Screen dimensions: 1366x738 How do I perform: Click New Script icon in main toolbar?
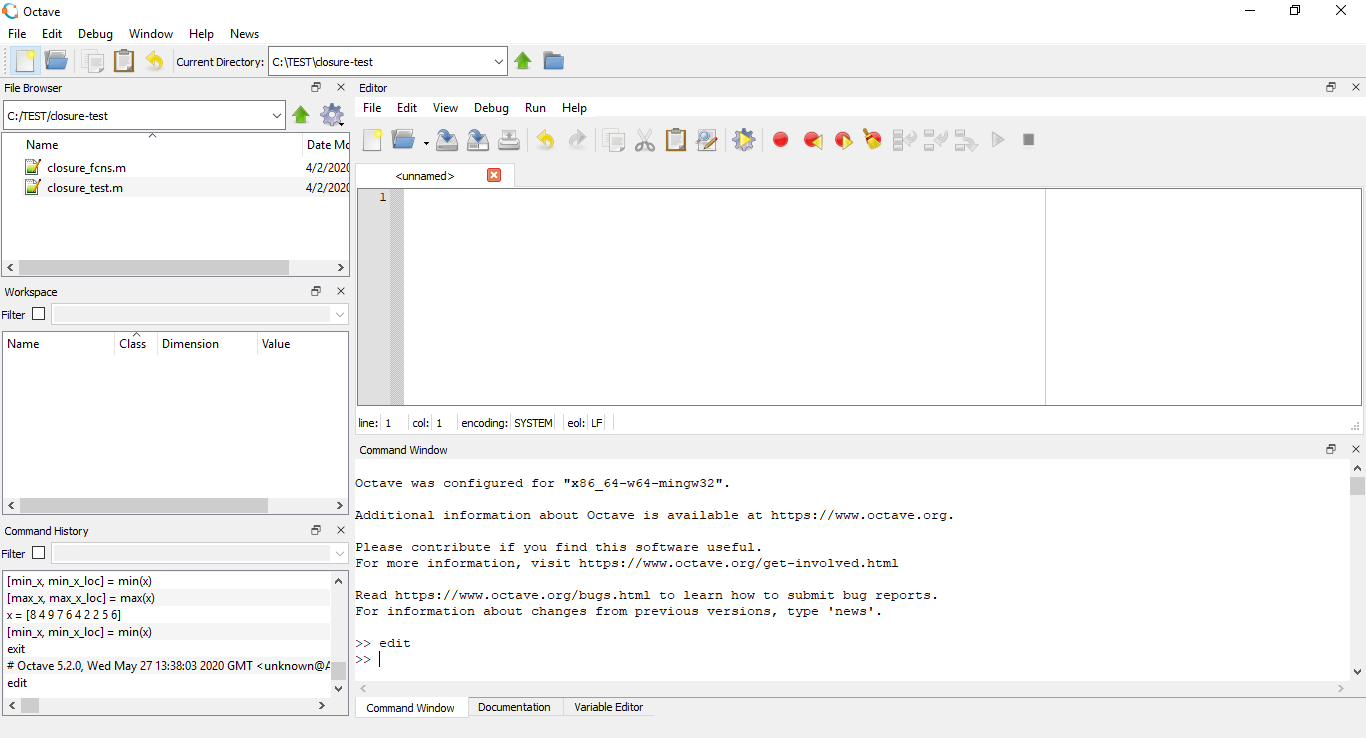click(x=25, y=61)
